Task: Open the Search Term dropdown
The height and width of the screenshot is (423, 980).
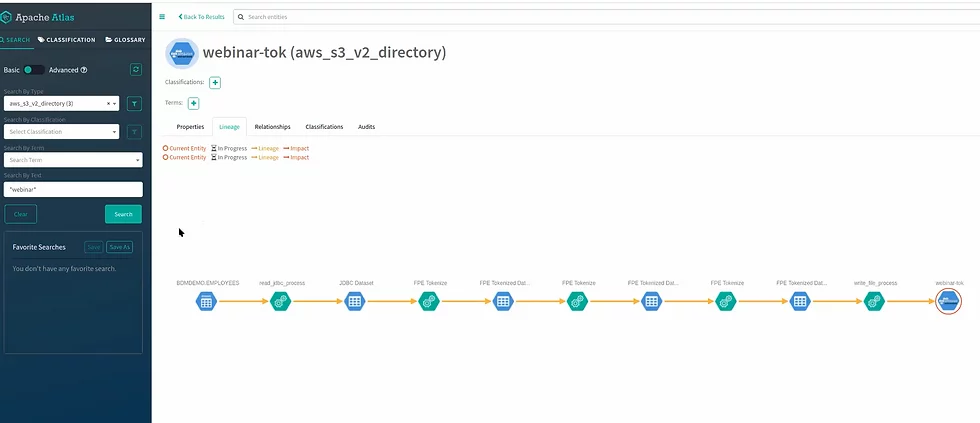Action: click(73, 160)
